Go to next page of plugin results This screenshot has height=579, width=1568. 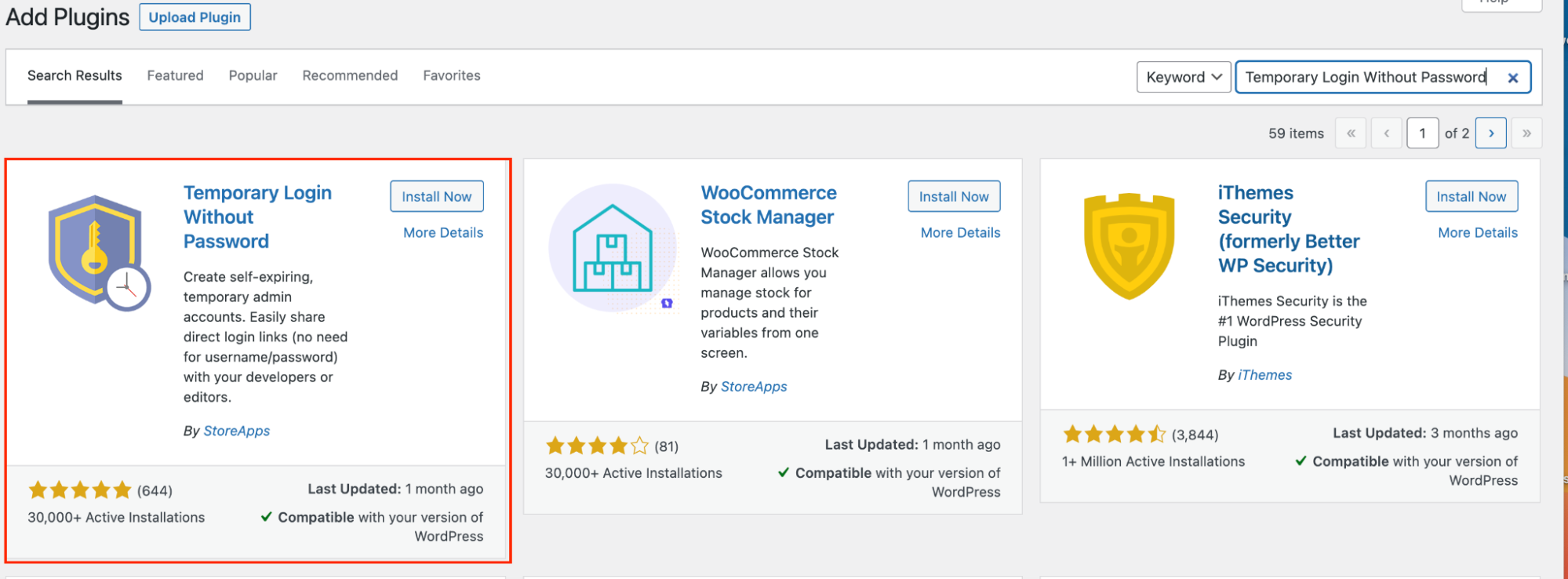1490,133
